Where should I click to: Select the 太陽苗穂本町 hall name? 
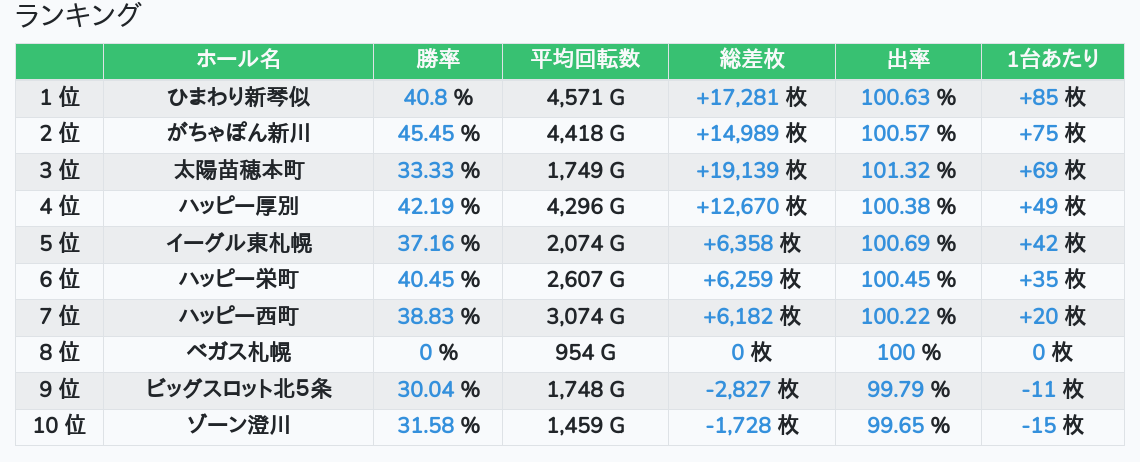click(238, 170)
